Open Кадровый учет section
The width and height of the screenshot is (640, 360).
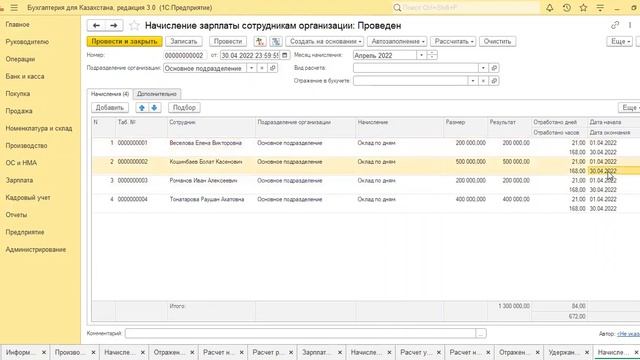point(28,198)
